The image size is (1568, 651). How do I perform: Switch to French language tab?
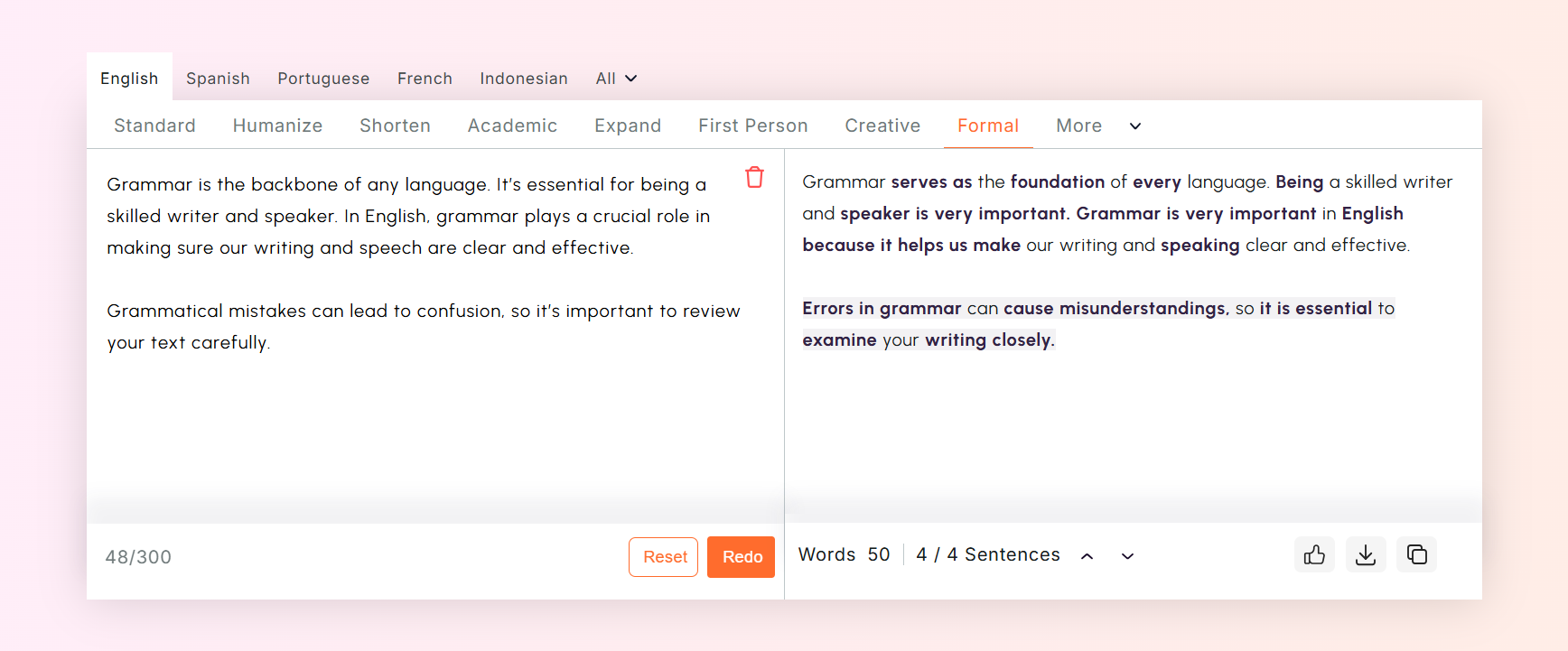tap(425, 79)
